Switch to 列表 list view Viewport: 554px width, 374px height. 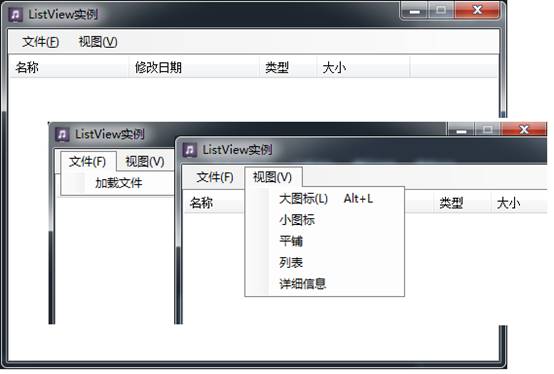(291, 262)
